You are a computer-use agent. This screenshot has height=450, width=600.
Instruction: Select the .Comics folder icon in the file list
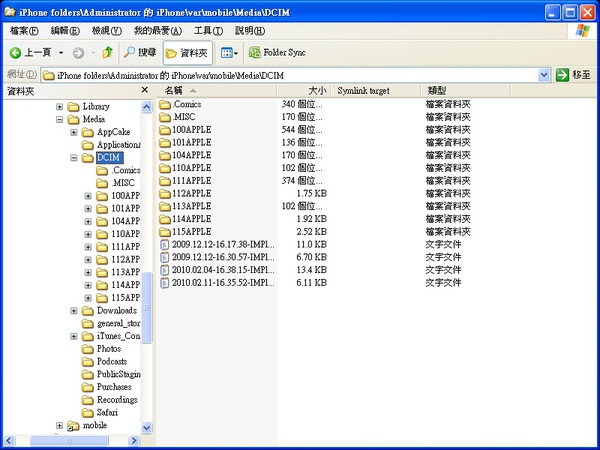(165, 104)
